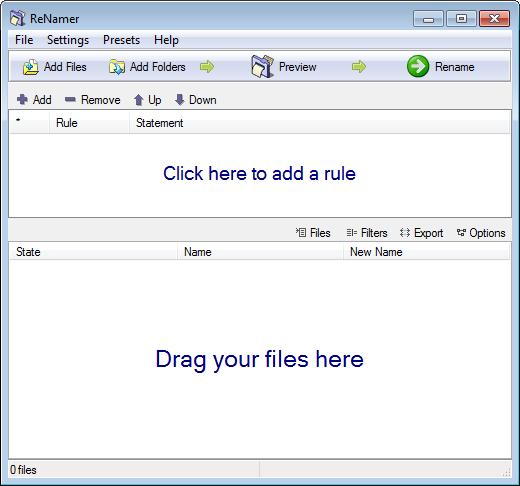
Task: Sort files by State column header
Action: pyautogui.click(x=93, y=252)
